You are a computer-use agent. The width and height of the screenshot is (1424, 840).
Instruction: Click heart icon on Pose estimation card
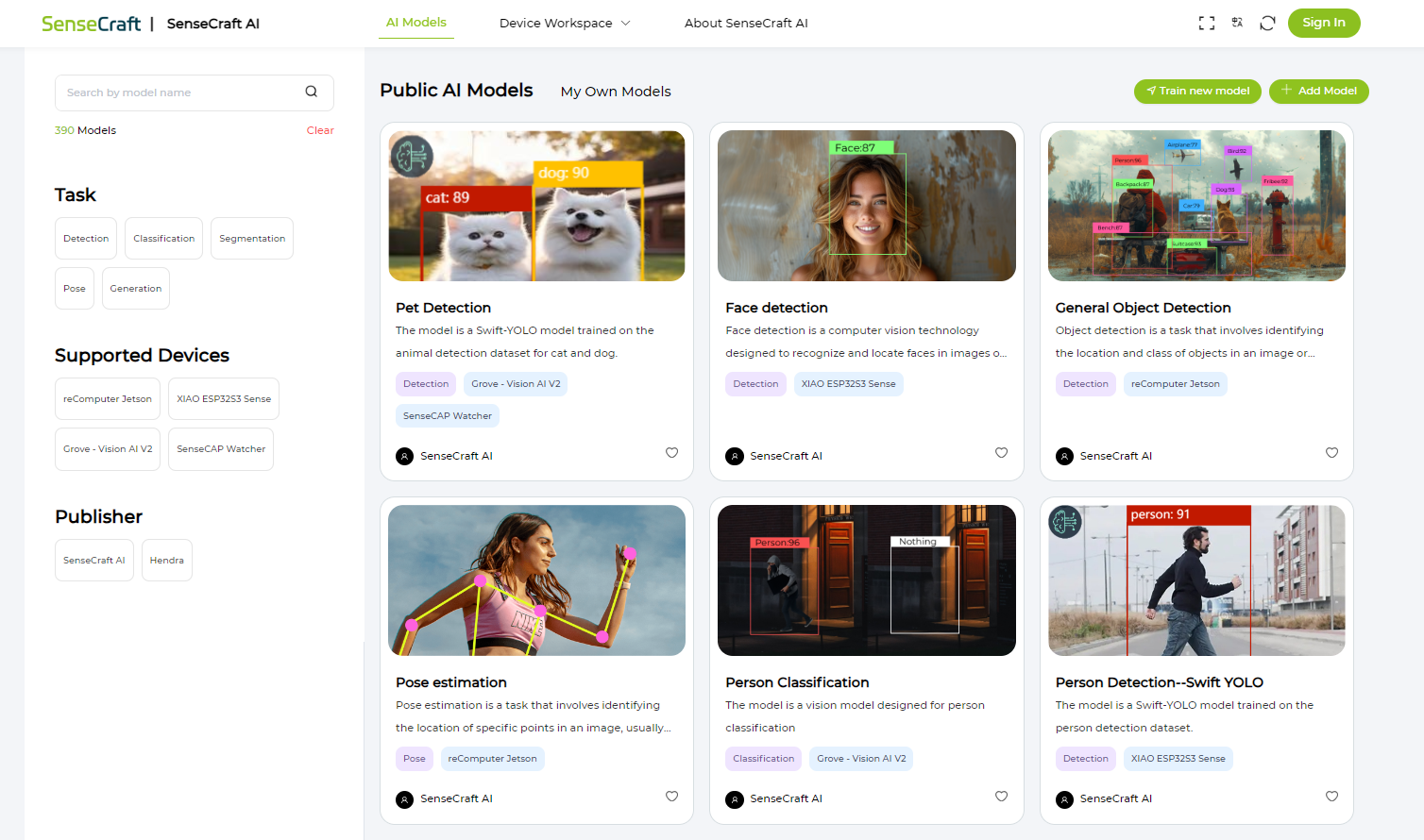coord(671,797)
